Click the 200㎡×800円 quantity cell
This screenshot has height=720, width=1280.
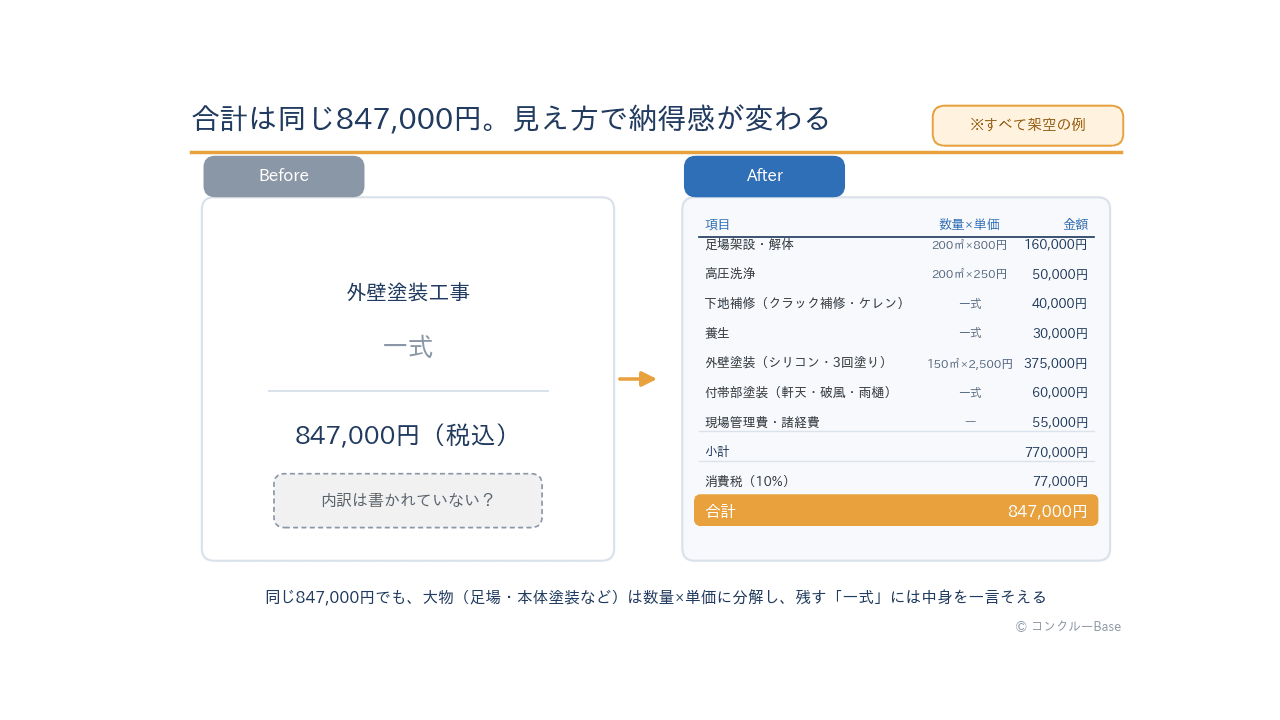(x=969, y=244)
